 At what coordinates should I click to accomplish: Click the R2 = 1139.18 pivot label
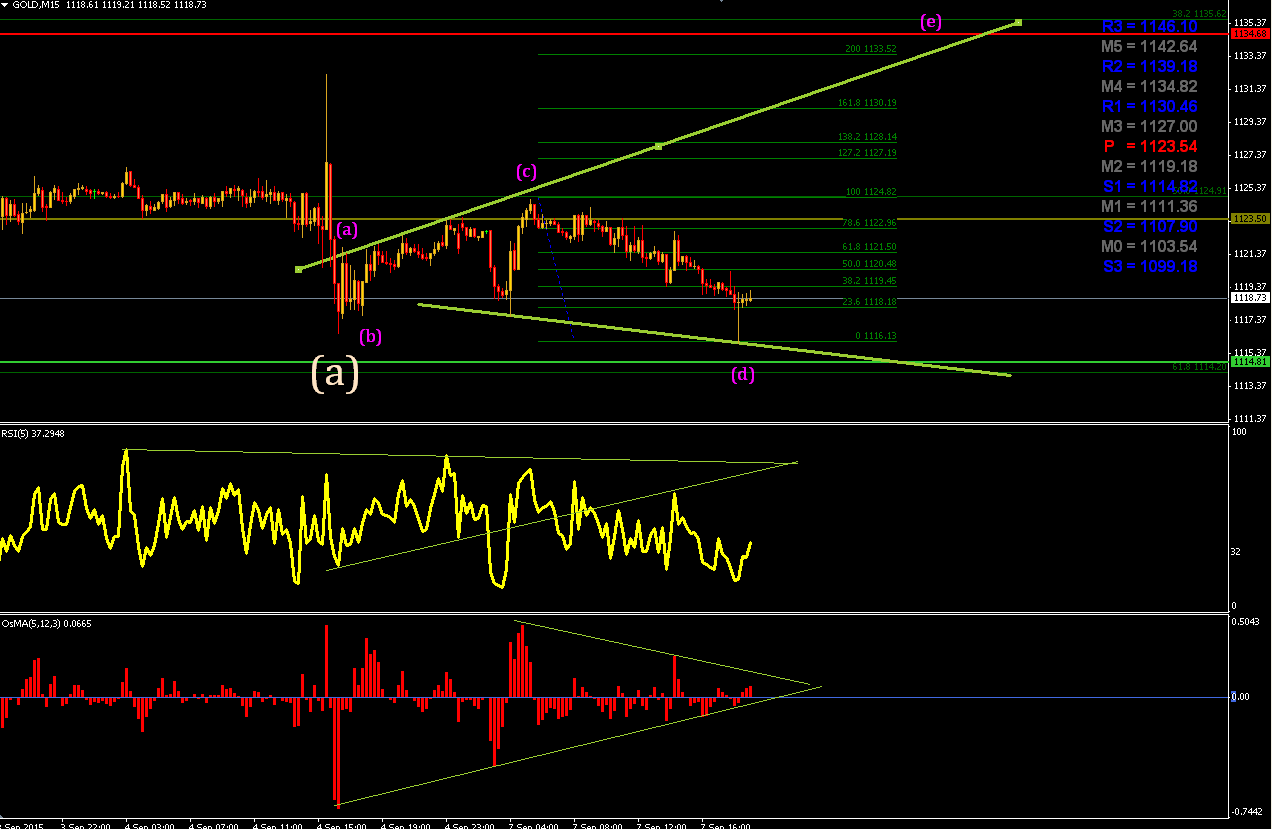(x=1147, y=66)
